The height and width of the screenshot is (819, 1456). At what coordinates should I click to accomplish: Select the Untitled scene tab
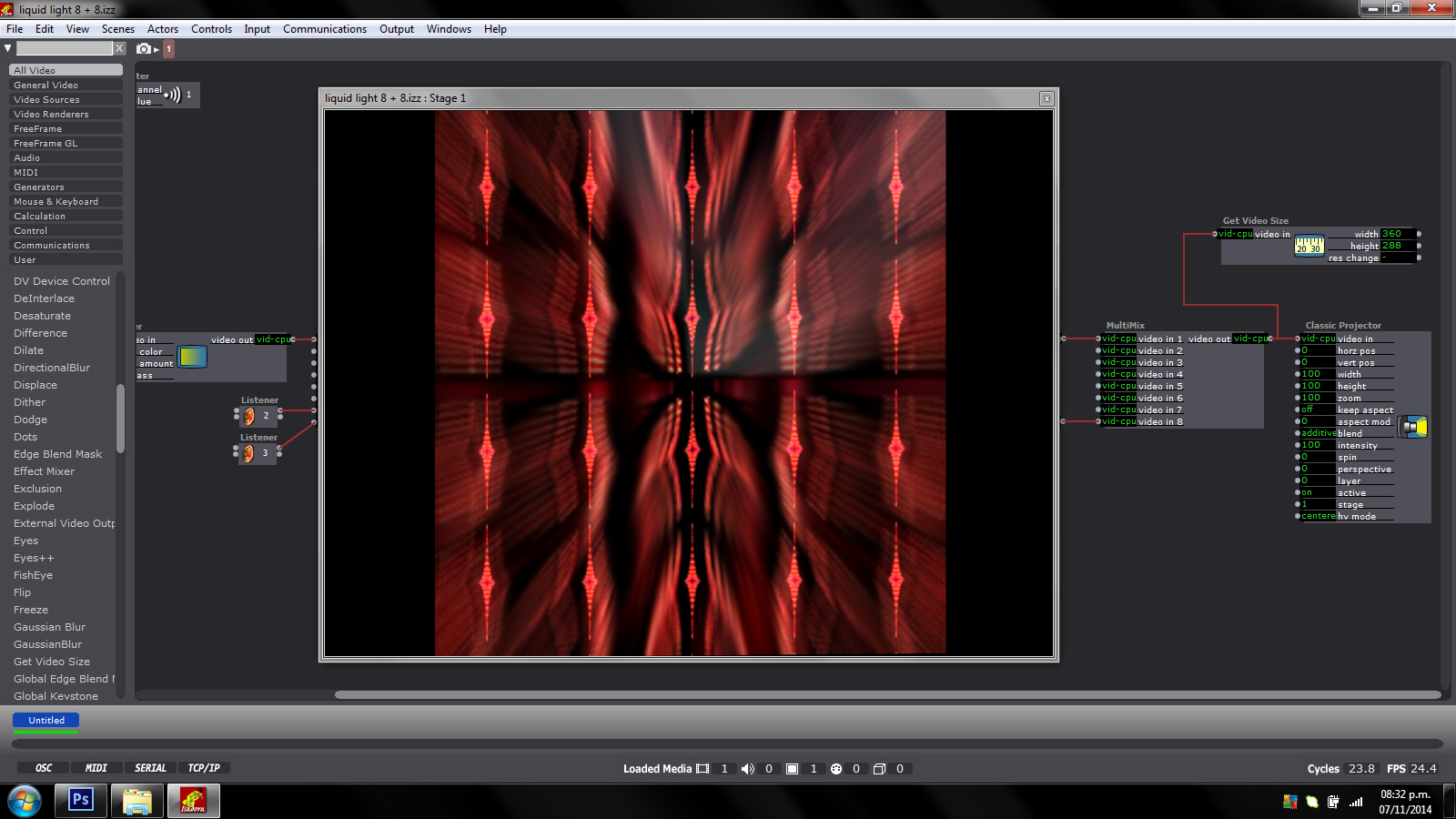[45, 720]
